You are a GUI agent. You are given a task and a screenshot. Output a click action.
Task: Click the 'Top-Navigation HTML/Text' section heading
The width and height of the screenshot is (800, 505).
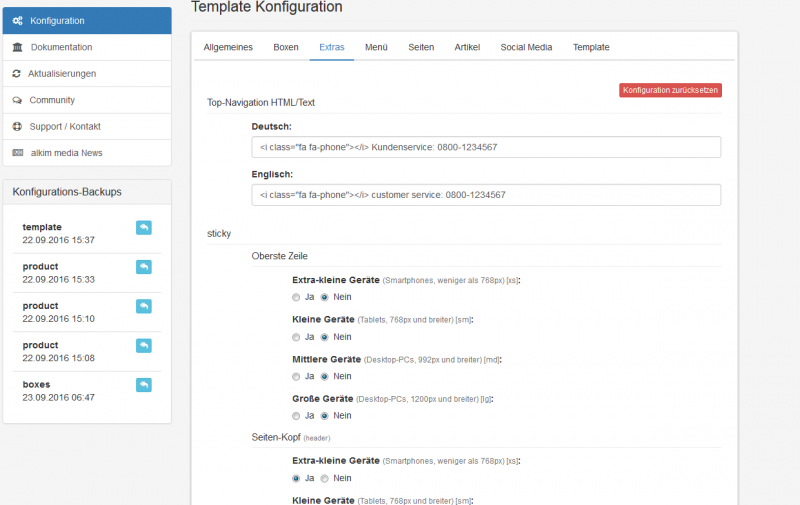point(261,103)
